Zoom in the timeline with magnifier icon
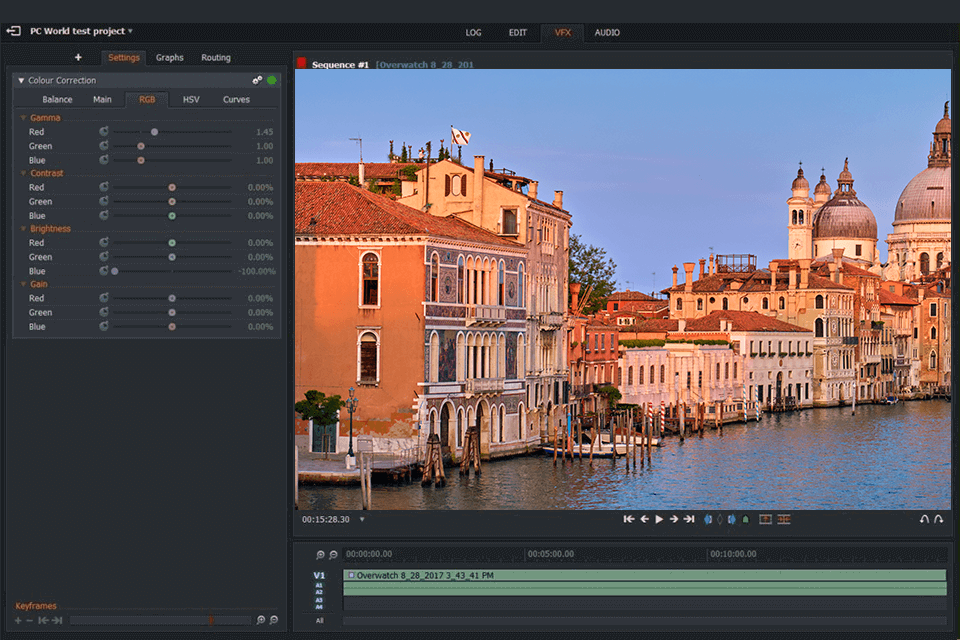Image resolution: width=960 pixels, height=640 pixels. [320, 554]
